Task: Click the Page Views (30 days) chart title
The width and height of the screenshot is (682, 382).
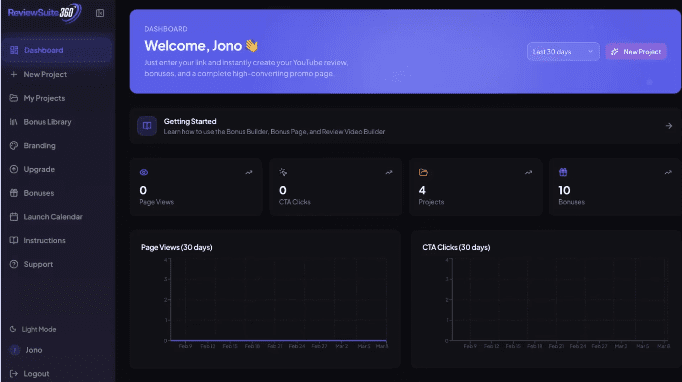Action: (177, 247)
